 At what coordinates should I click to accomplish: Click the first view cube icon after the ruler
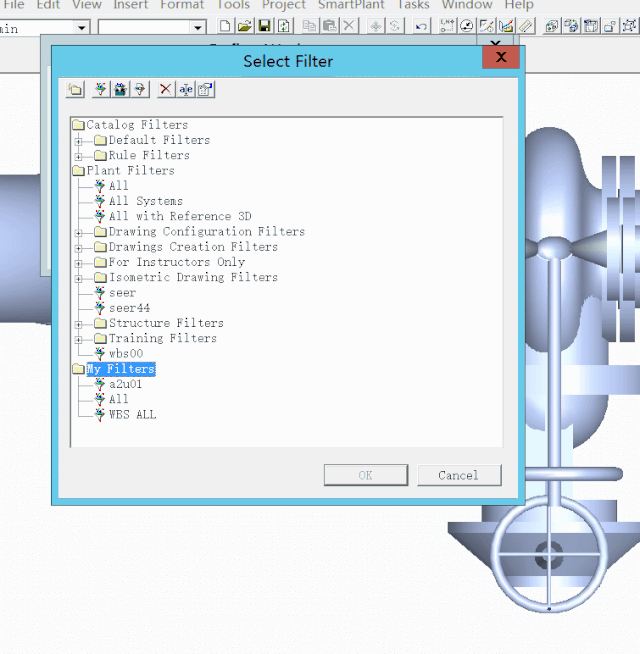(552, 26)
